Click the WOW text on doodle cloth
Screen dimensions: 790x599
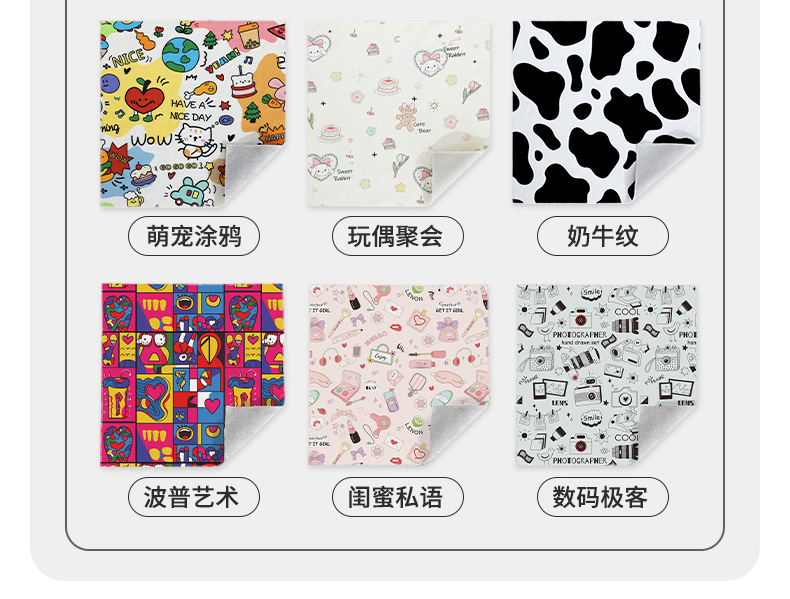pyautogui.click(x=151, y=139)
